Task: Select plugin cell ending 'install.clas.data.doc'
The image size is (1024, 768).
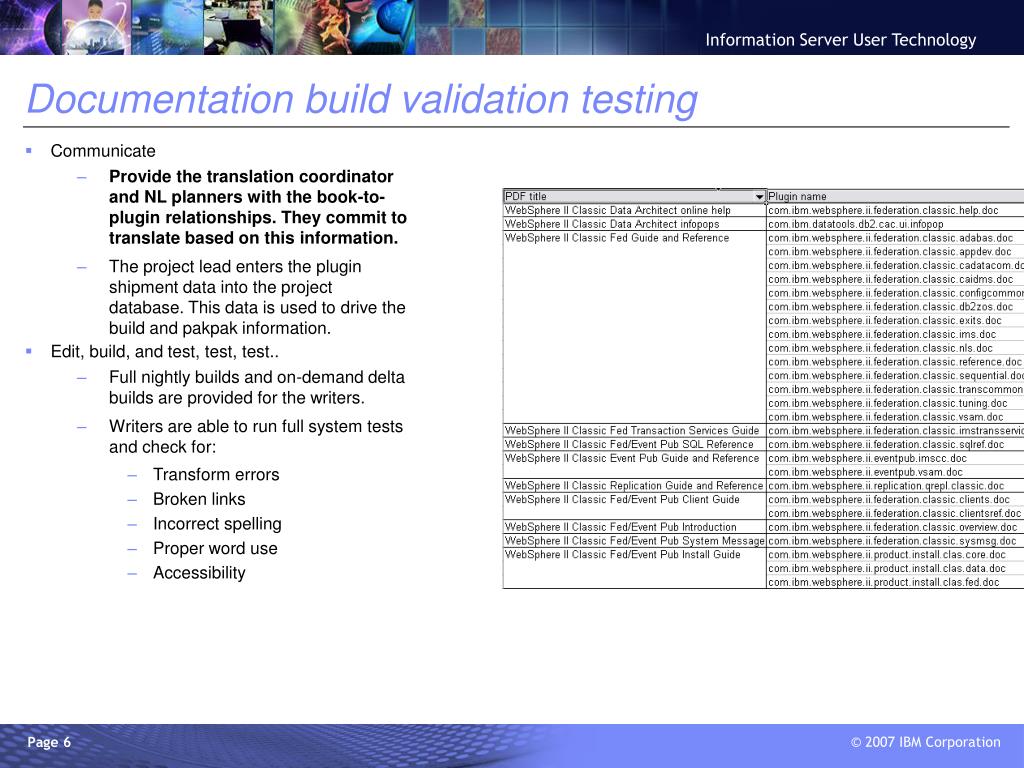Action: tap(895, 568)
